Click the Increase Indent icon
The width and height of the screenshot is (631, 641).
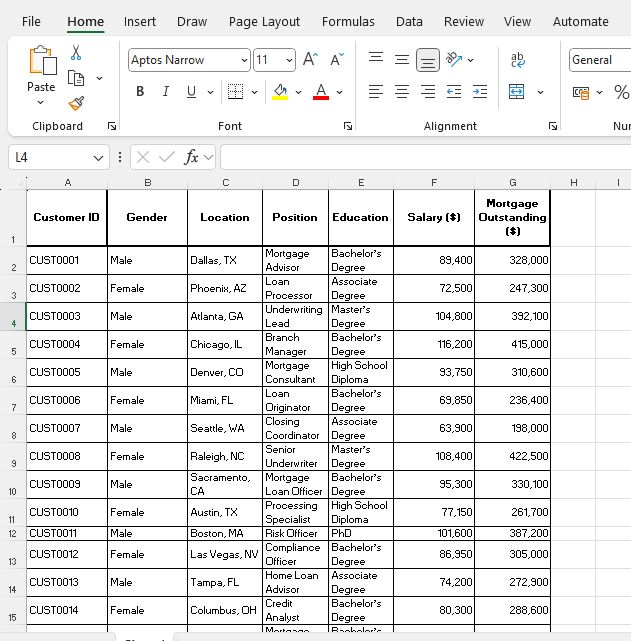click(480, 92)
